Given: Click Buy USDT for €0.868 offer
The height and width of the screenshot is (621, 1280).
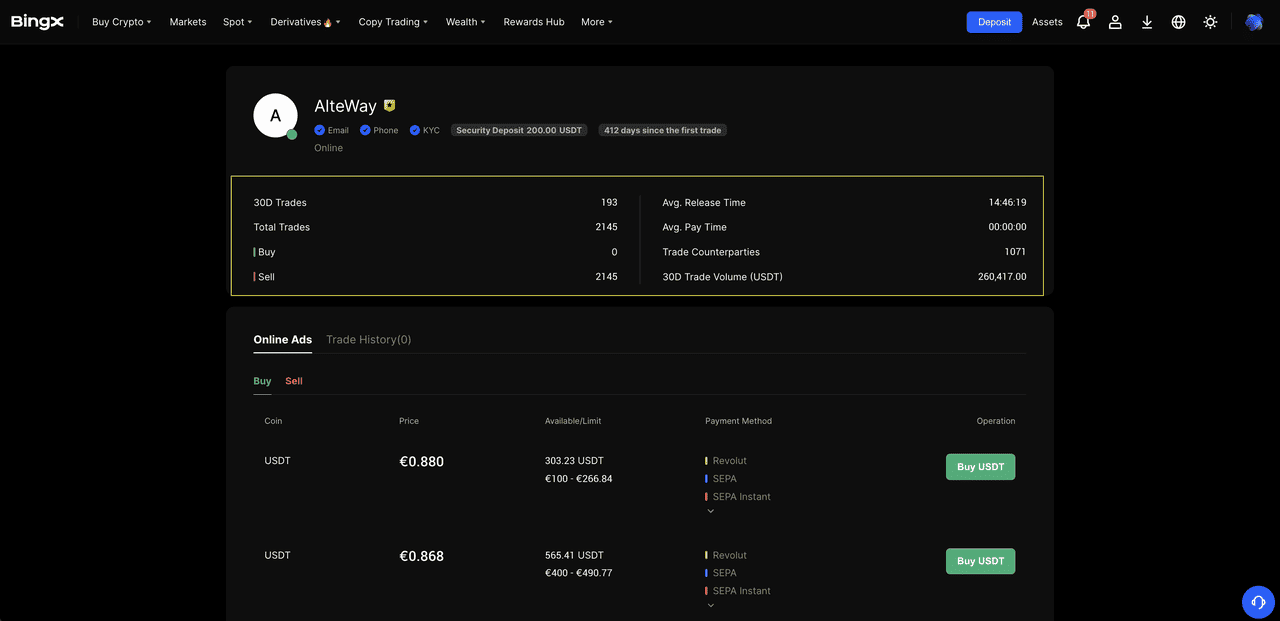Looking at the screenshot, I should [x=980, y=561].
